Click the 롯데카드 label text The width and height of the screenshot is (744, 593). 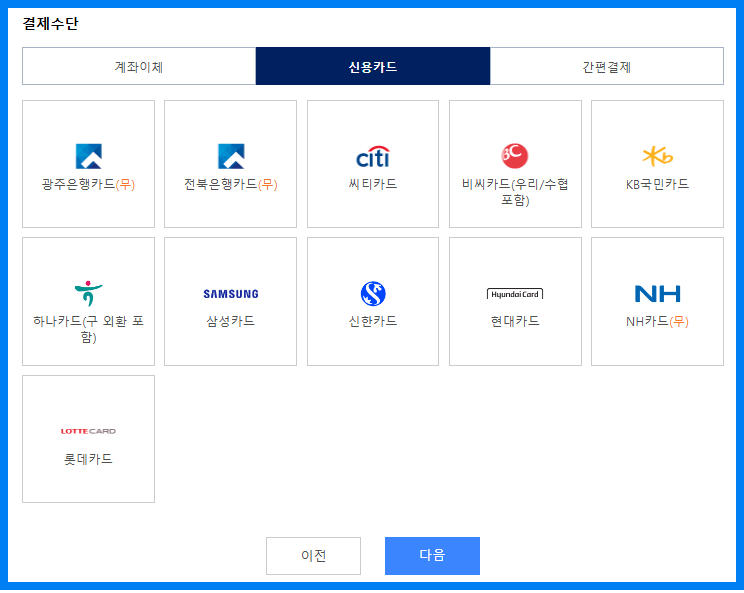click(x=88, y=459)
